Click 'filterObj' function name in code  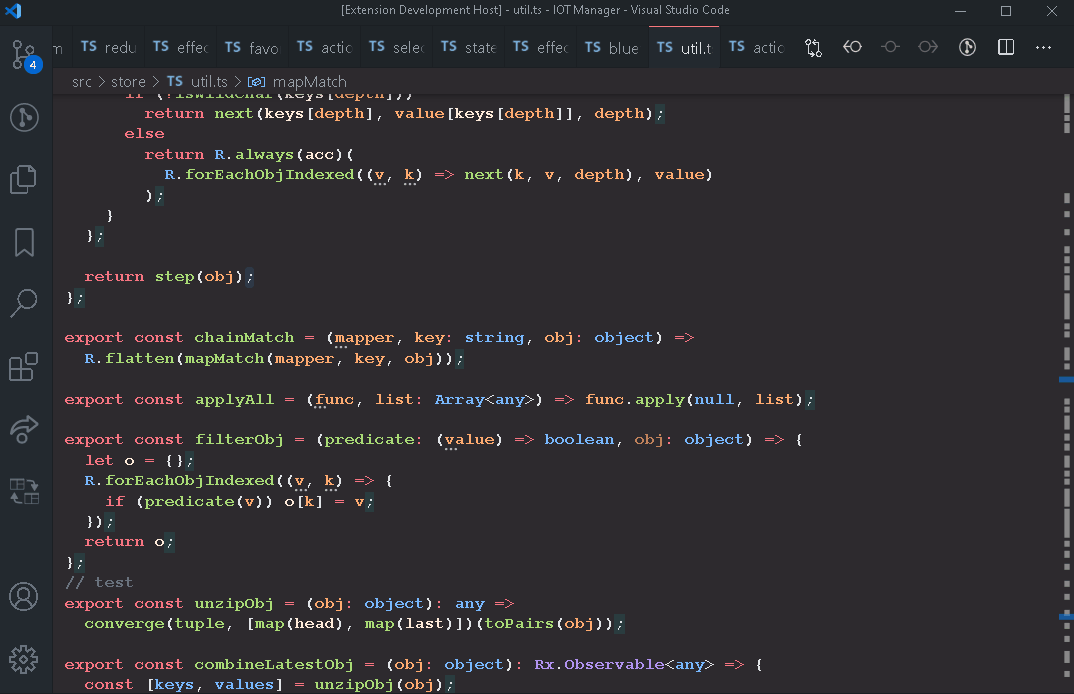click(x=239, y=440)
